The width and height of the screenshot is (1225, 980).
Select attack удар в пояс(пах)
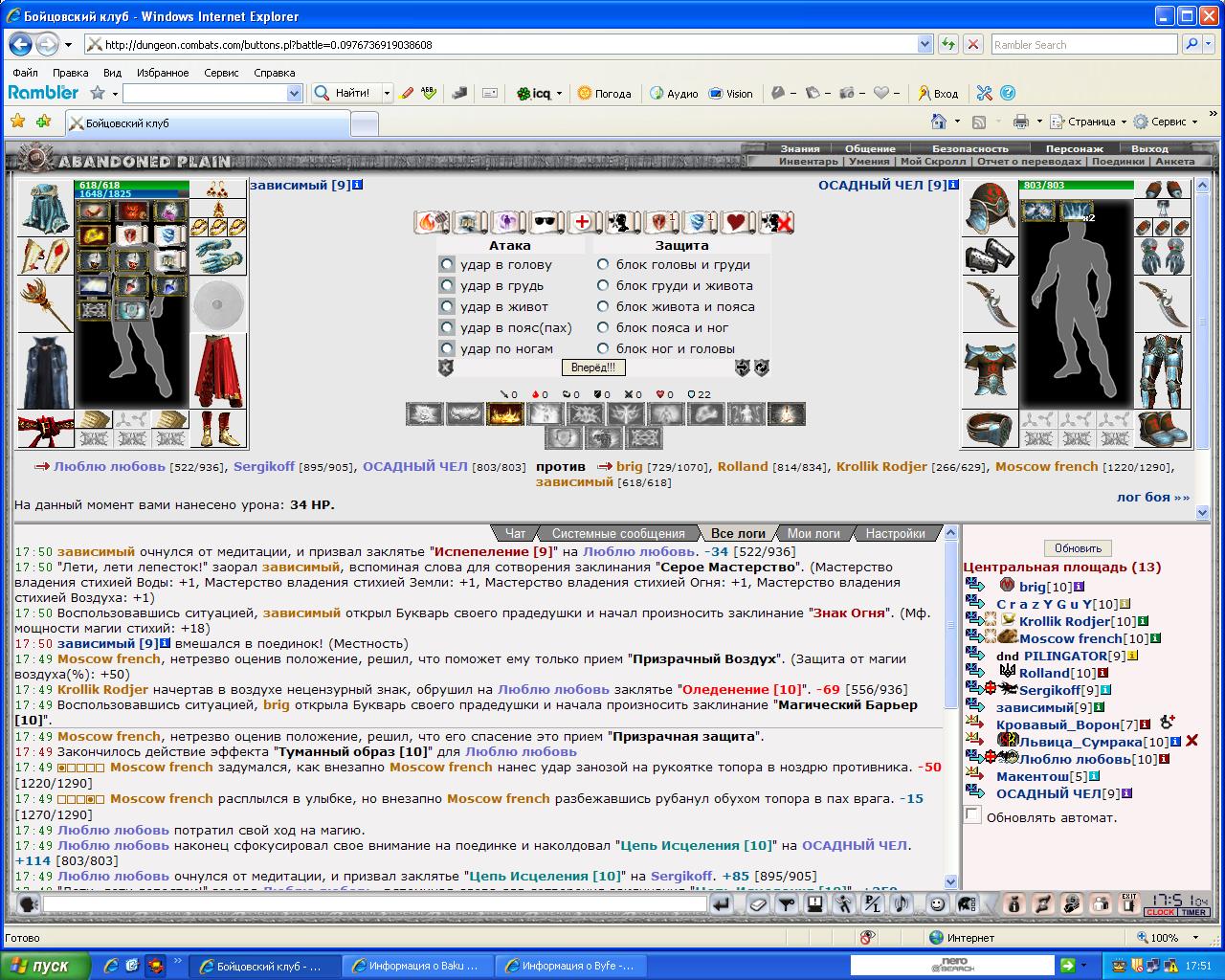(x=447, y=327)
